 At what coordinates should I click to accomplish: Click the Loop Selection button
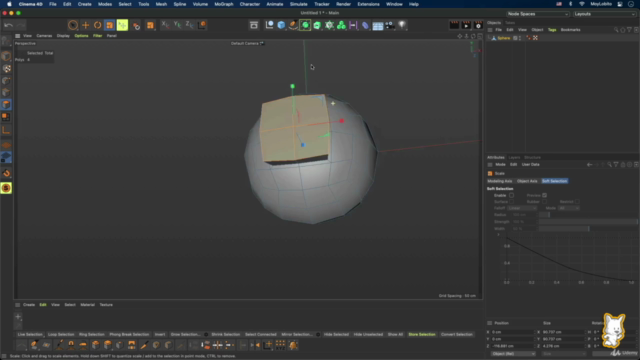(x=61, y=334)
